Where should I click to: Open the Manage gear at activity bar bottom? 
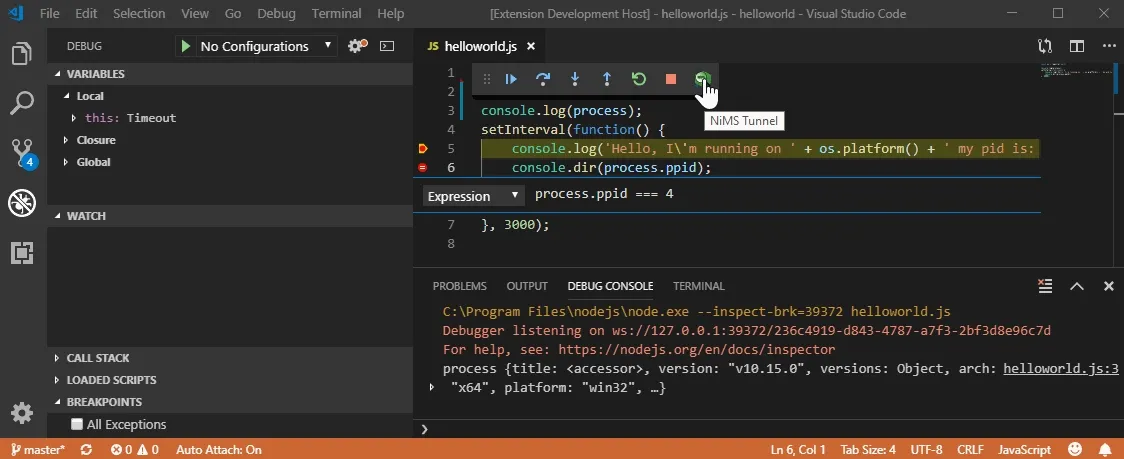(22, 413)
